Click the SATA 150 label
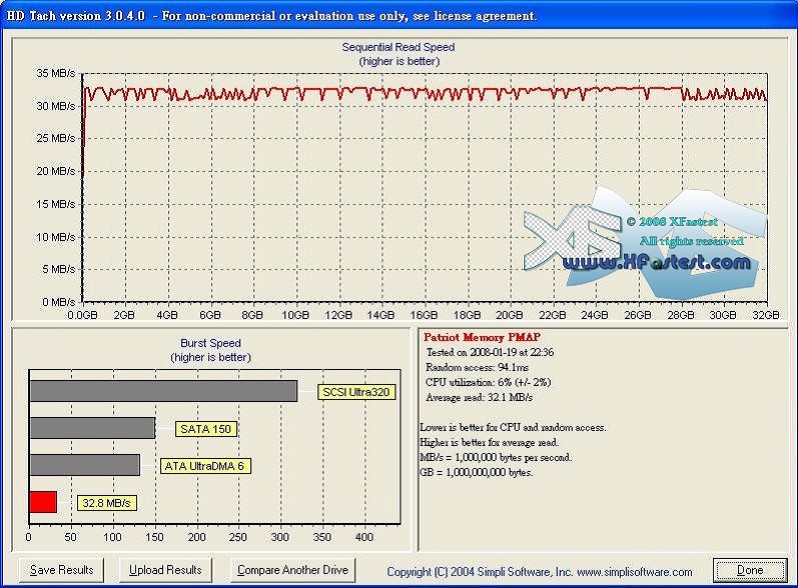 pos(205,429)
